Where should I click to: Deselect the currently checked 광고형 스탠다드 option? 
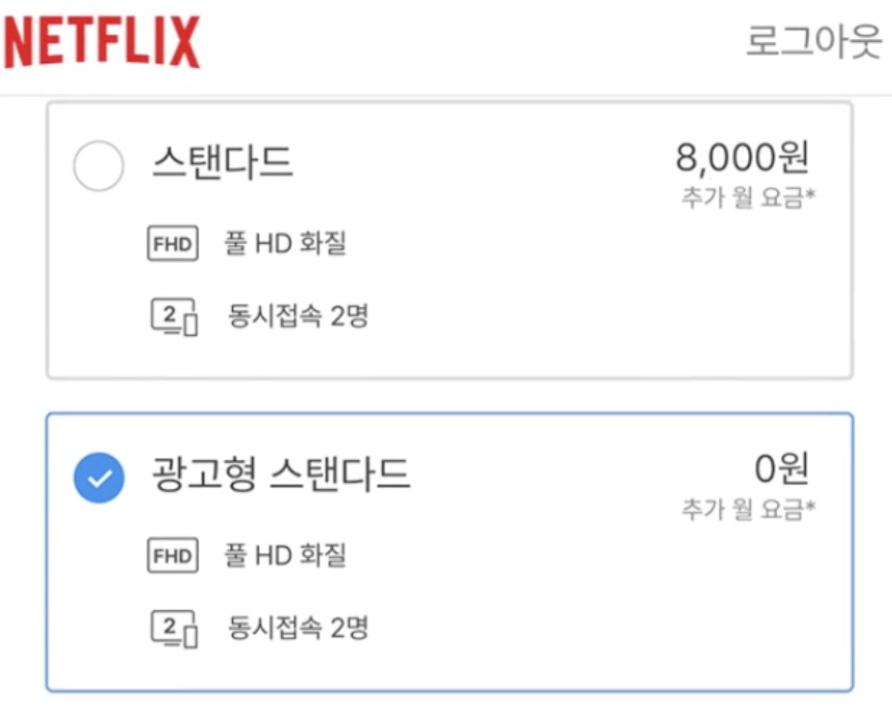tap(97, 477)
